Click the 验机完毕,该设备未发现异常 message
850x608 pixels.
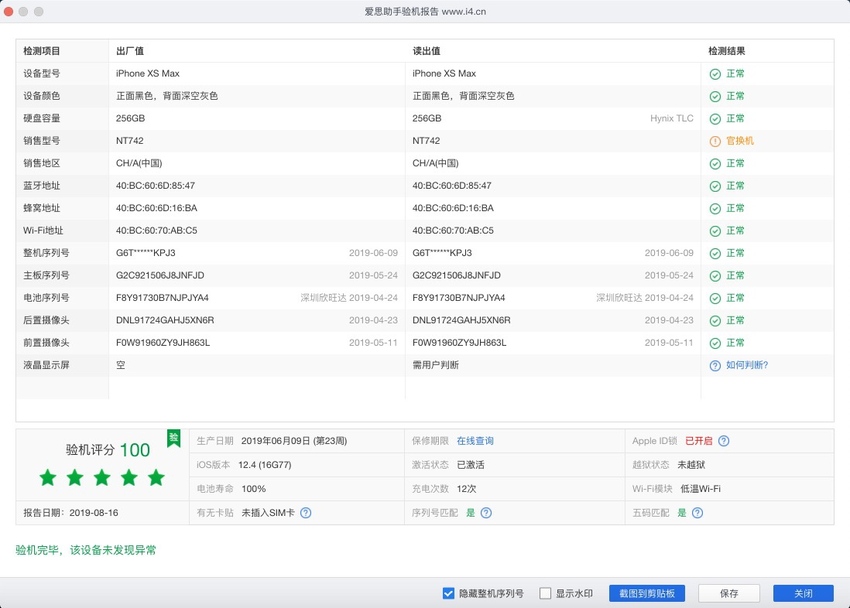(x=86, y=550)
